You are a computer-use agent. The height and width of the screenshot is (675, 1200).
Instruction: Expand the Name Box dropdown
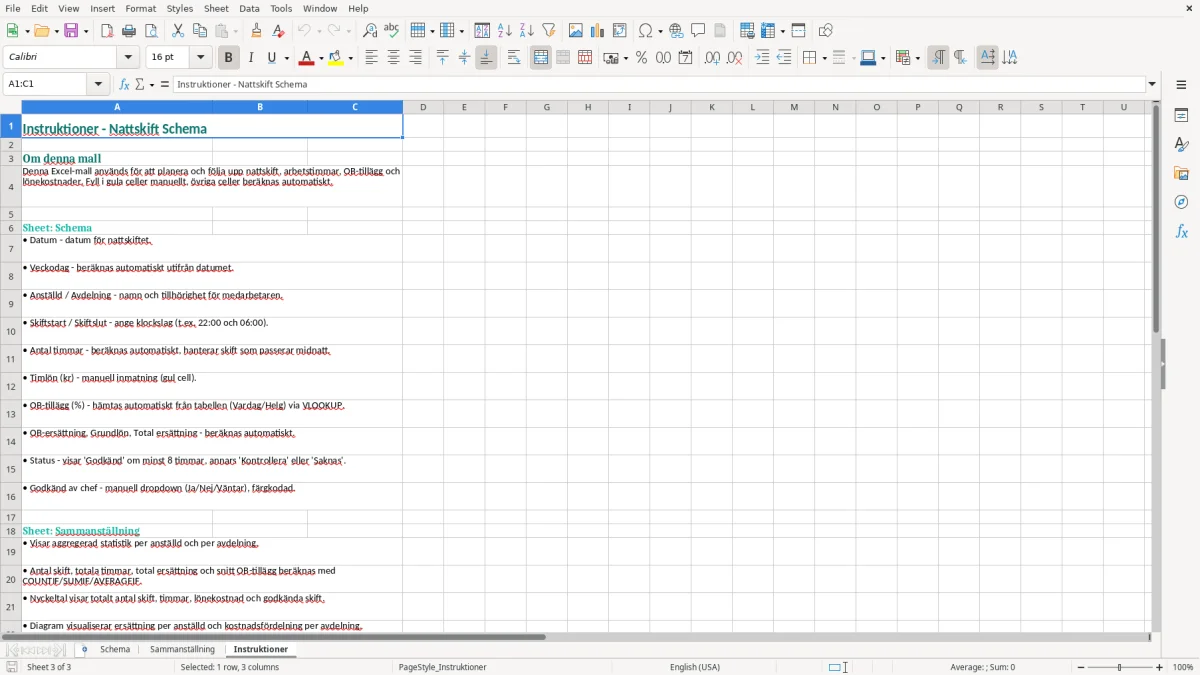click(100, 85)
